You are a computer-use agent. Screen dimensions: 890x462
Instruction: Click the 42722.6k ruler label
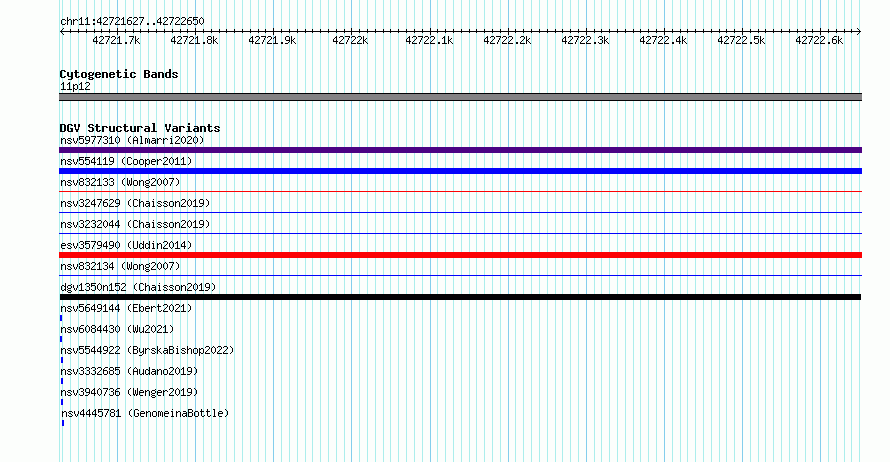click(x=819, y=40)
